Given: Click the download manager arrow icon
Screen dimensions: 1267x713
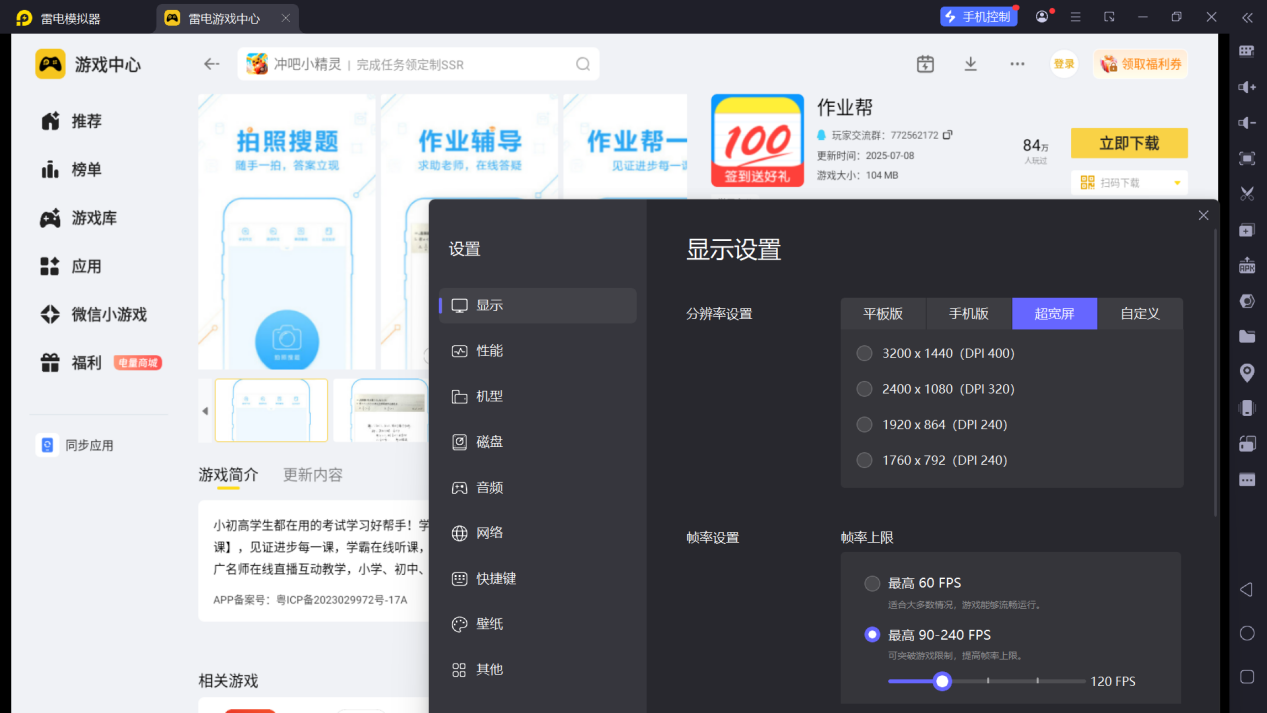Looking at the screenshot, I should pyautogui.click(x=970, y=64).
